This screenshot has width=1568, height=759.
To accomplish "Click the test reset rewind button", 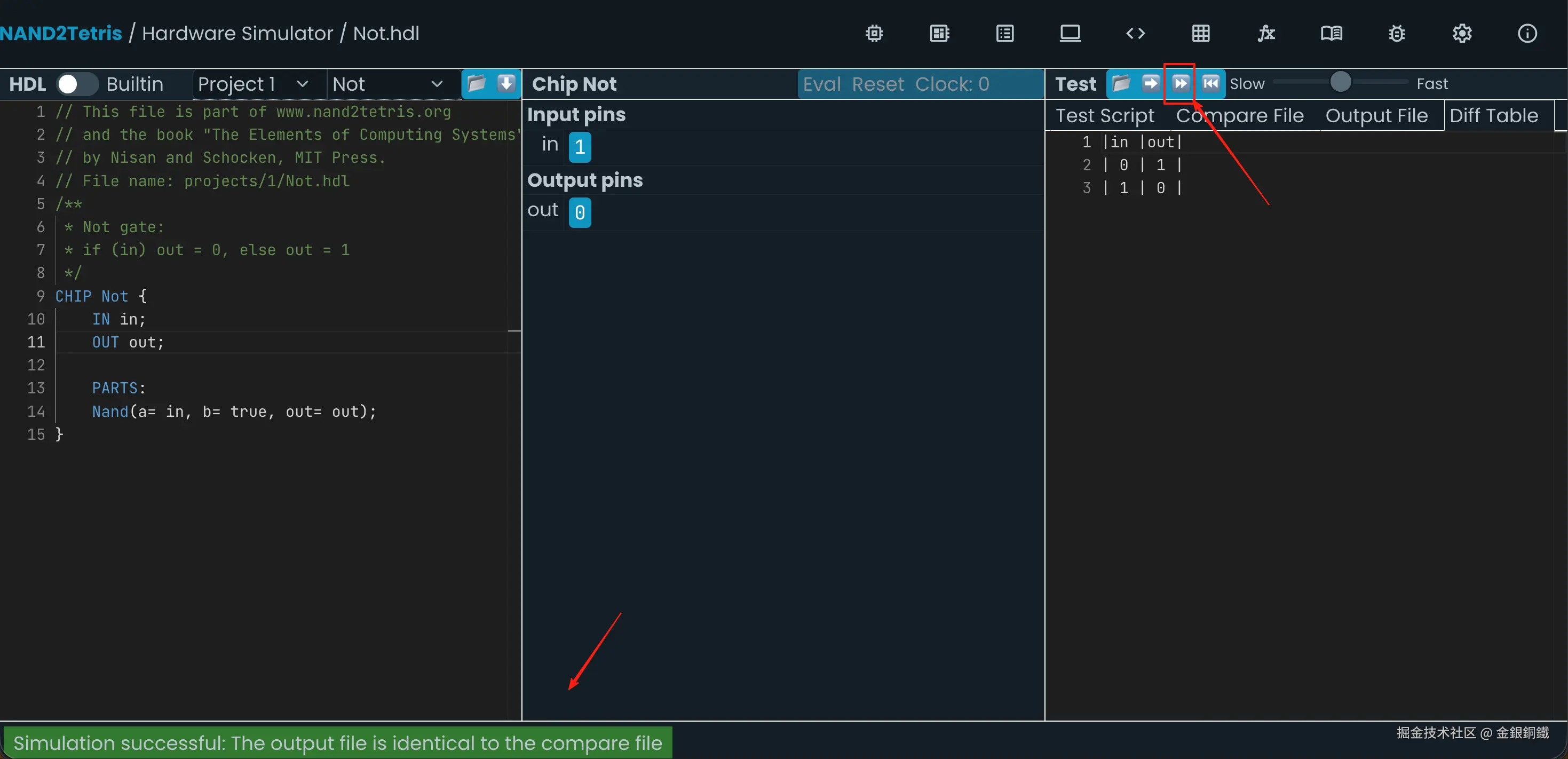I will tap(1211, 83).
